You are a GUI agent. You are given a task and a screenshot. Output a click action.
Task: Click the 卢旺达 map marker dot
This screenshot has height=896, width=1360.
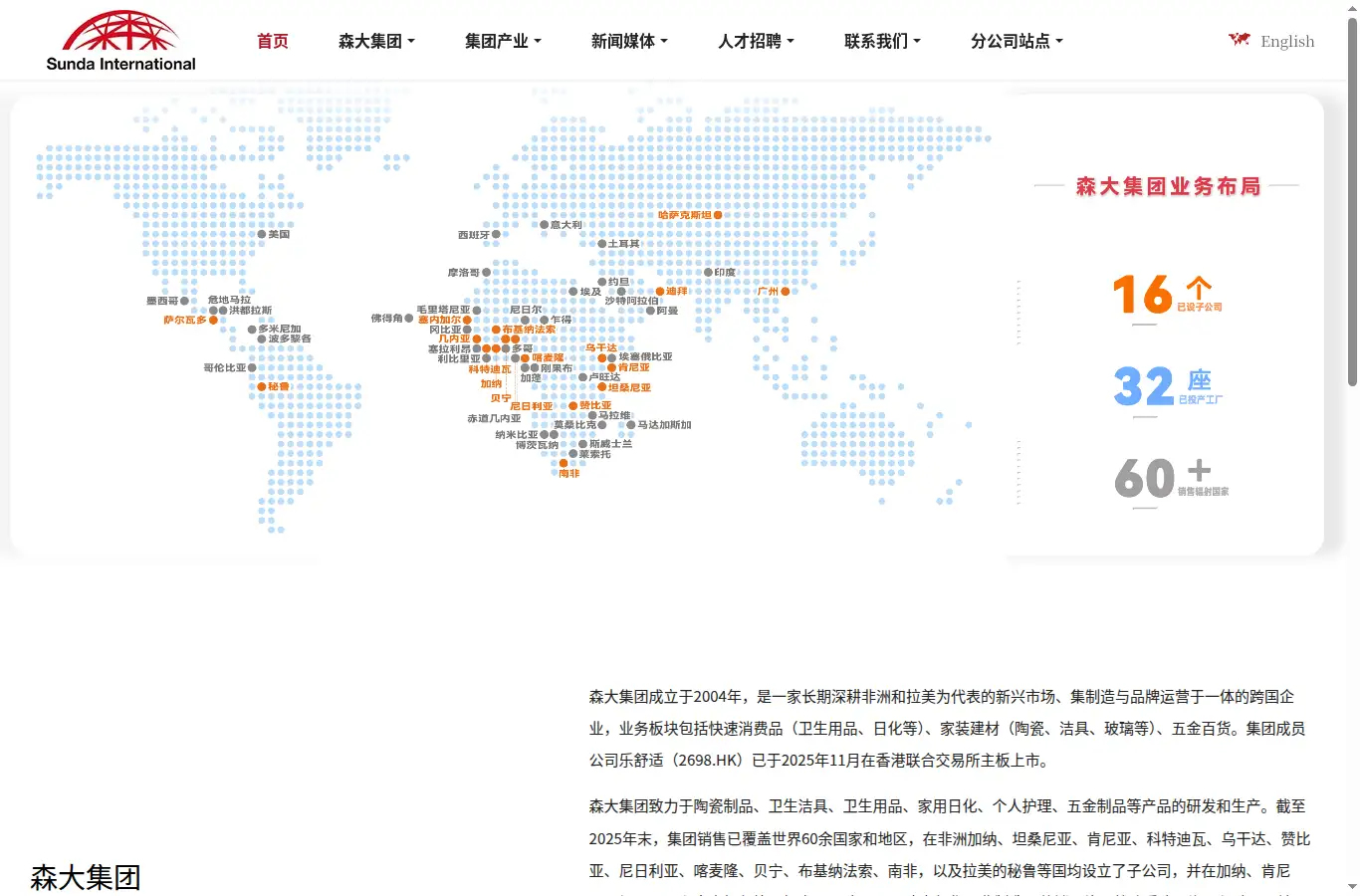click(x=582, y=377)
